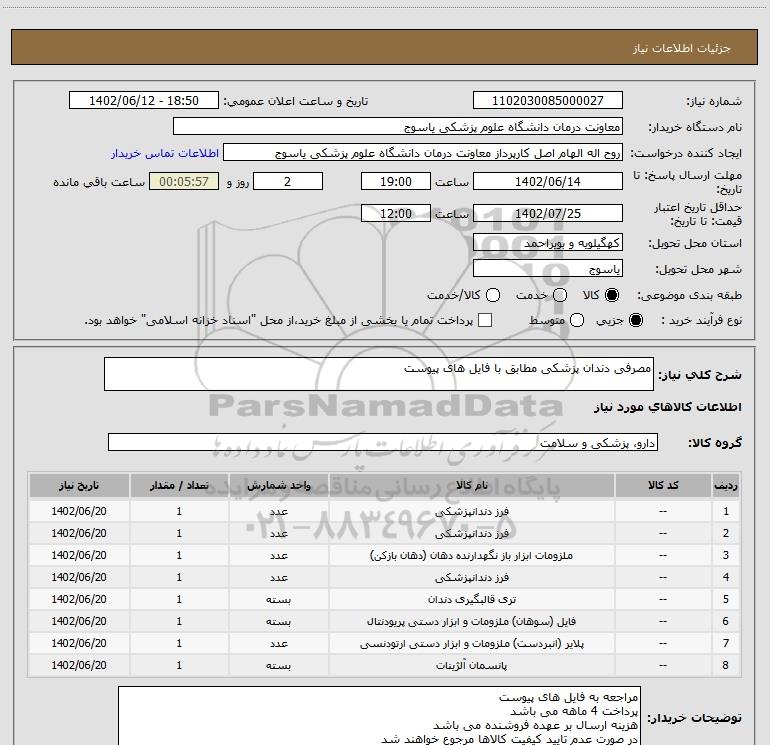Select the خدمت radio option

(560, 296)
